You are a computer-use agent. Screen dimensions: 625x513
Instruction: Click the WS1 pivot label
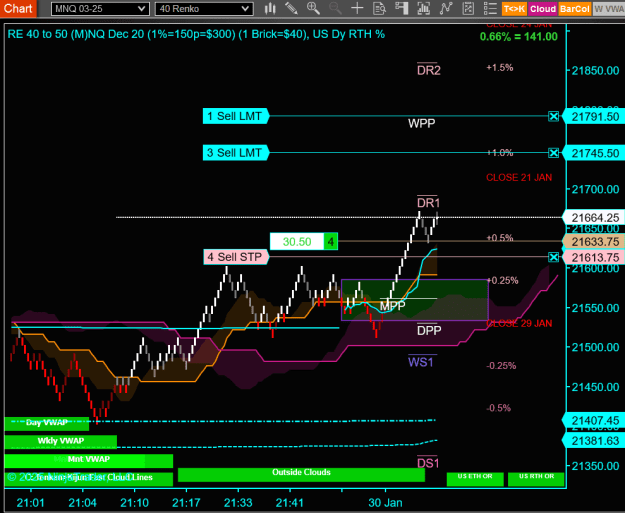pos(421,362)
